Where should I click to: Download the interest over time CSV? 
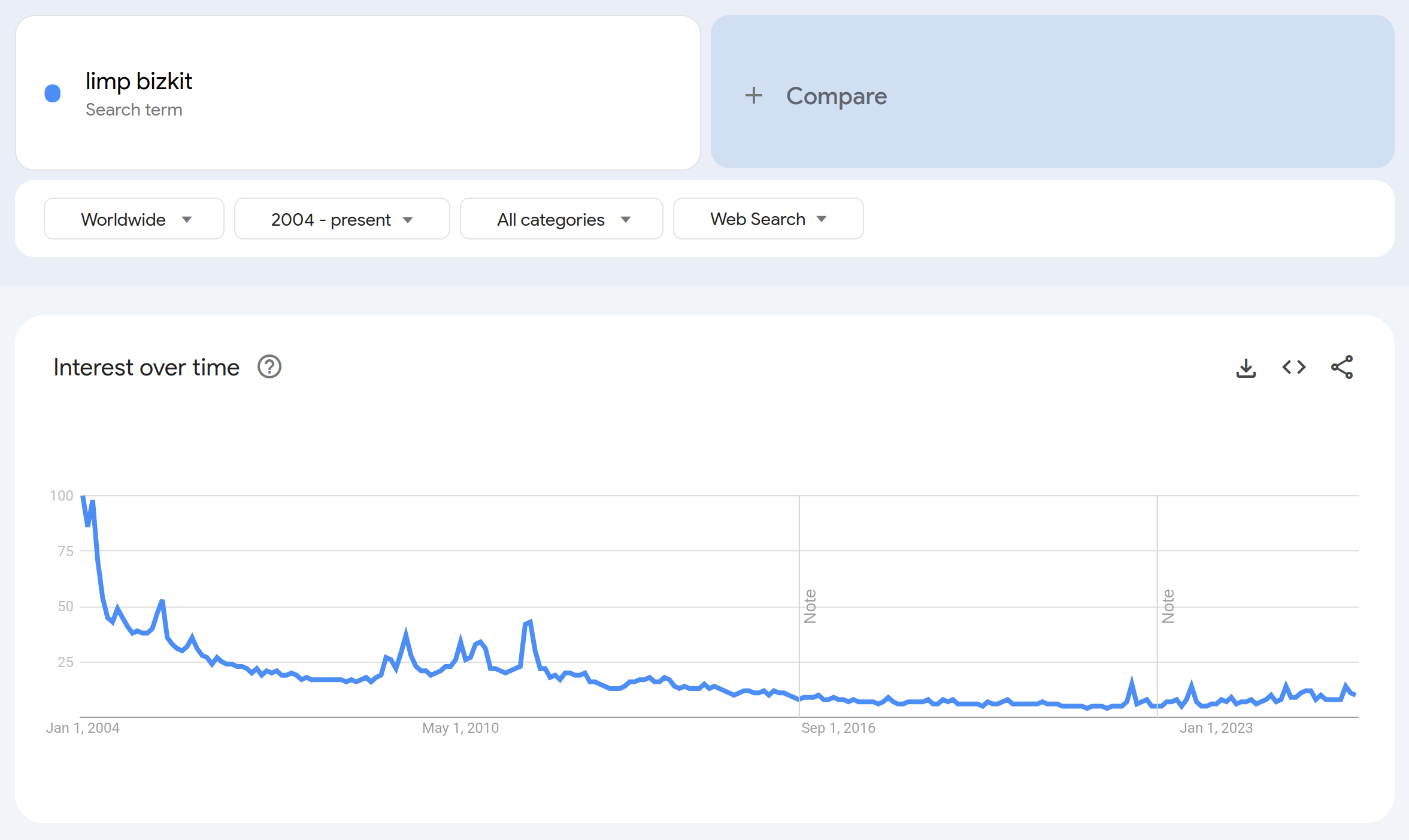point(1246,368)
